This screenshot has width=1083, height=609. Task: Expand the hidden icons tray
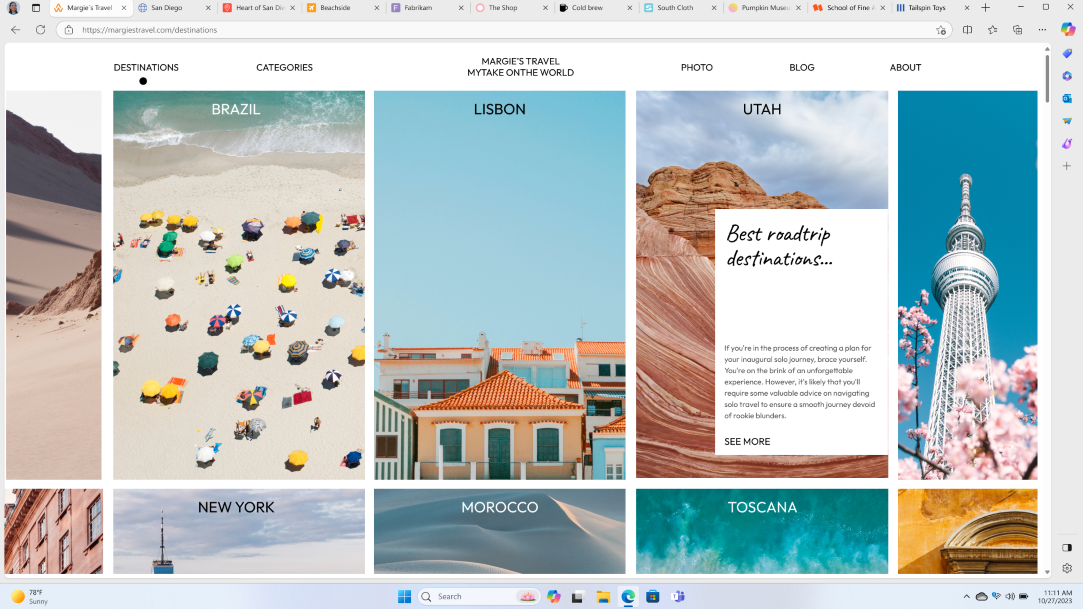pos(966,596)
